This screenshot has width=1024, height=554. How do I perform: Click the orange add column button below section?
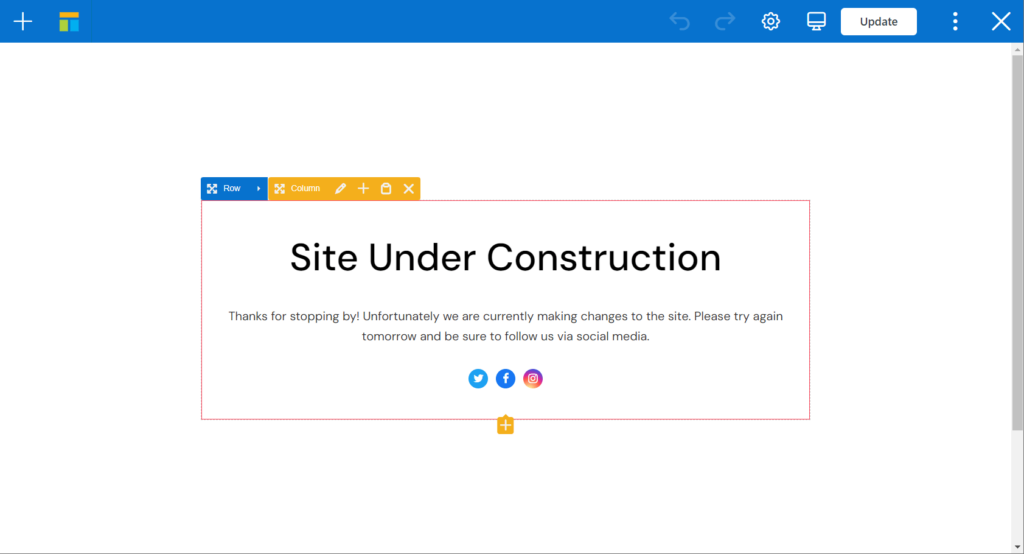505,425
